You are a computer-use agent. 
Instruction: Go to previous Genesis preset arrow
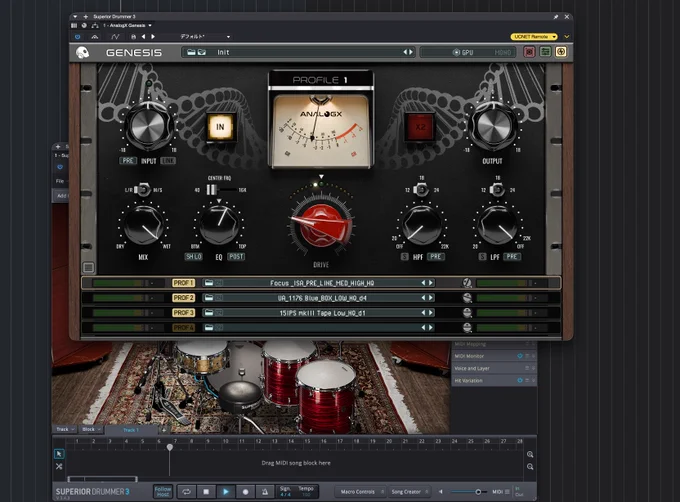pos(405,52)
